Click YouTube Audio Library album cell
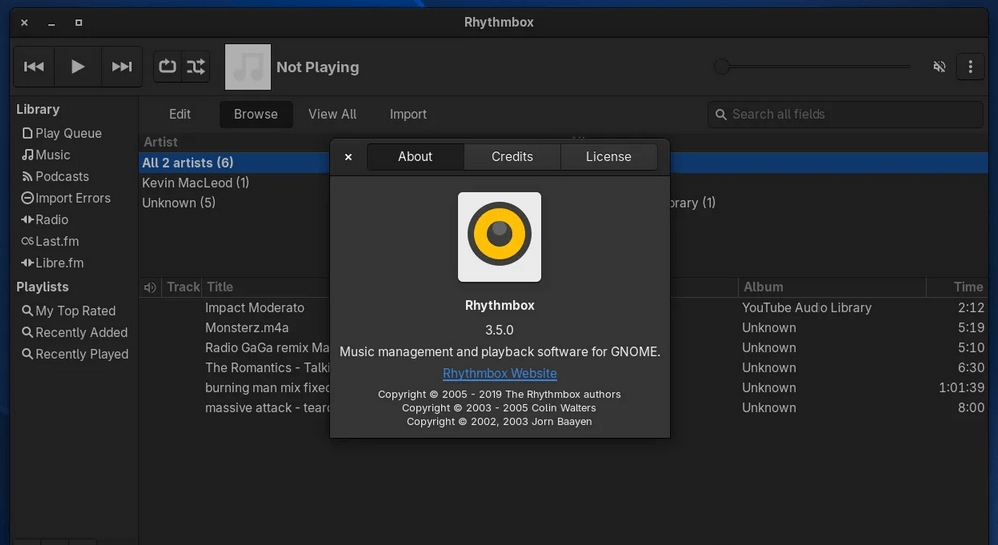 [806, 308]
